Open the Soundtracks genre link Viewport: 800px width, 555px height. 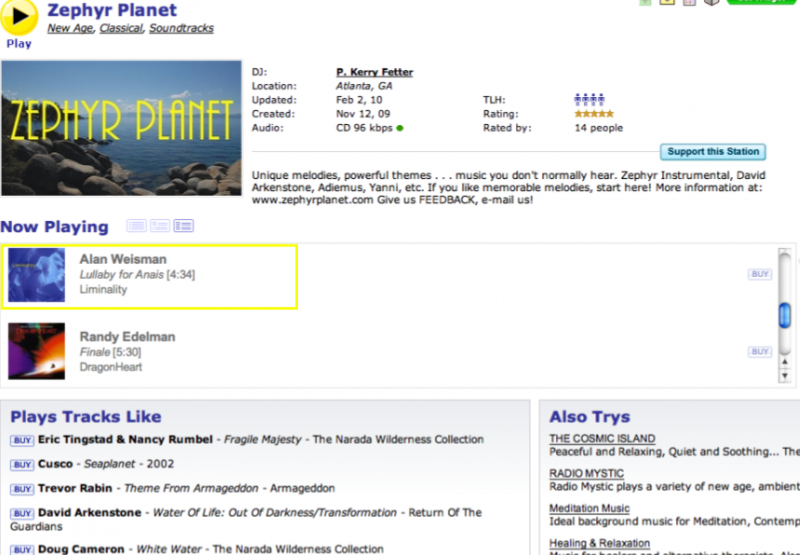[181, 29]
